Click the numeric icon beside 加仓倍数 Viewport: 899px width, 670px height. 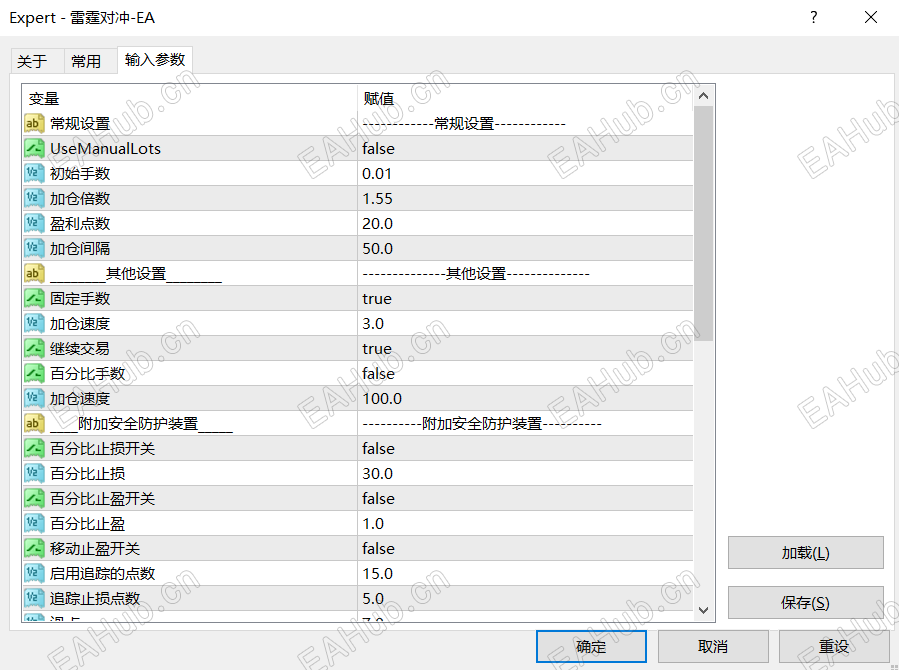click(33, 198)
